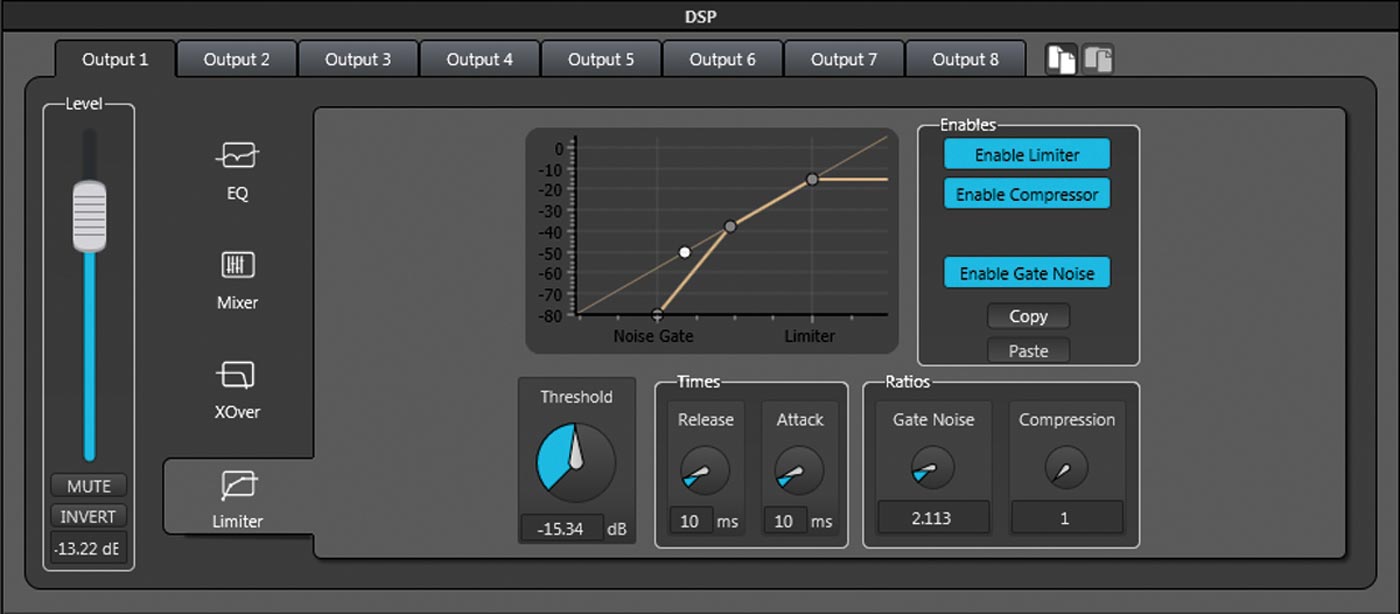This screenshot has height=614, width=1400.
Task: Mute Output 1 with the MUTE button
Action: pos(89,487)
